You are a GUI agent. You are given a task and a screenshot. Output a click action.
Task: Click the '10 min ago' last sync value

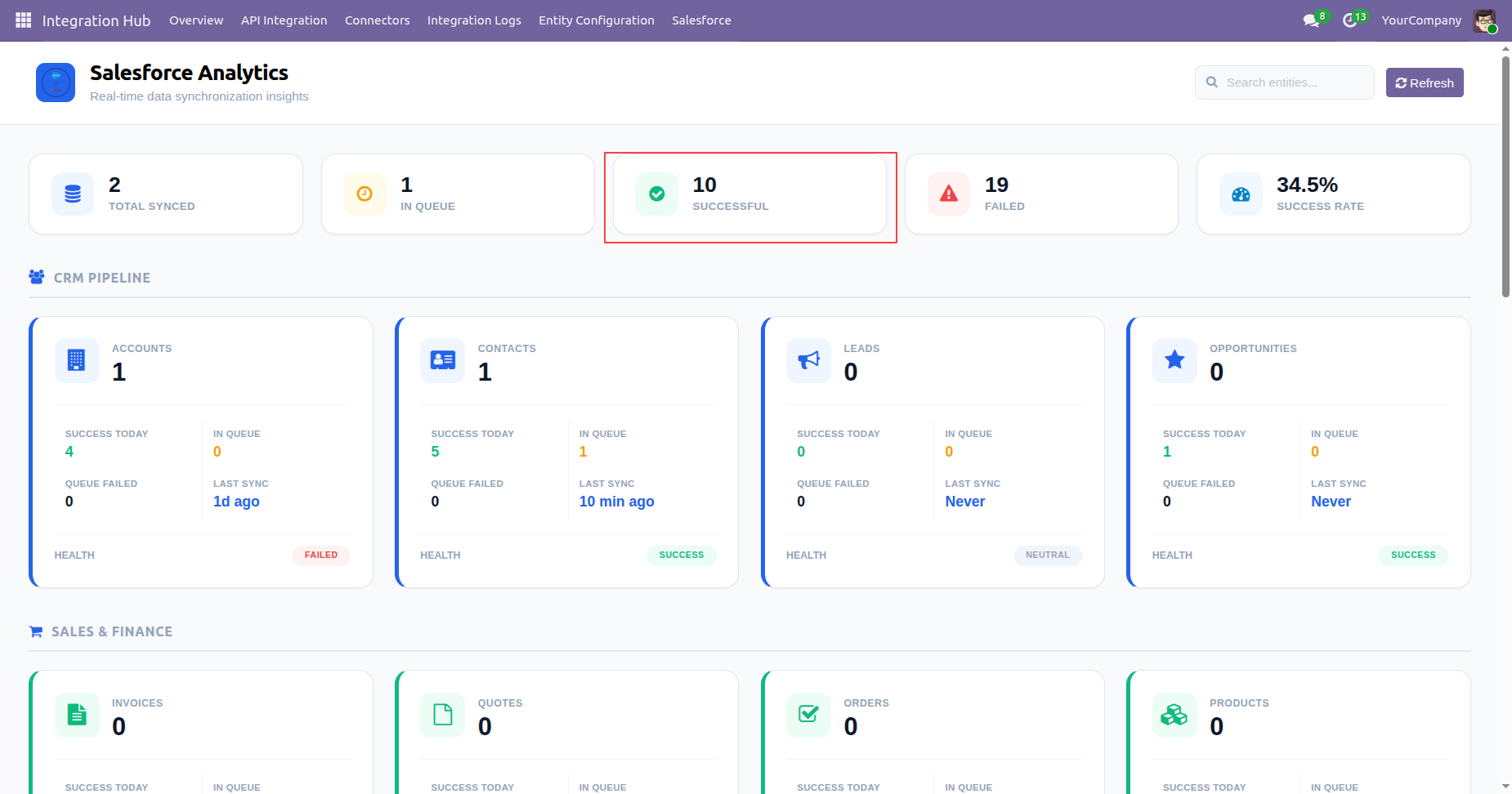point(617,502)
